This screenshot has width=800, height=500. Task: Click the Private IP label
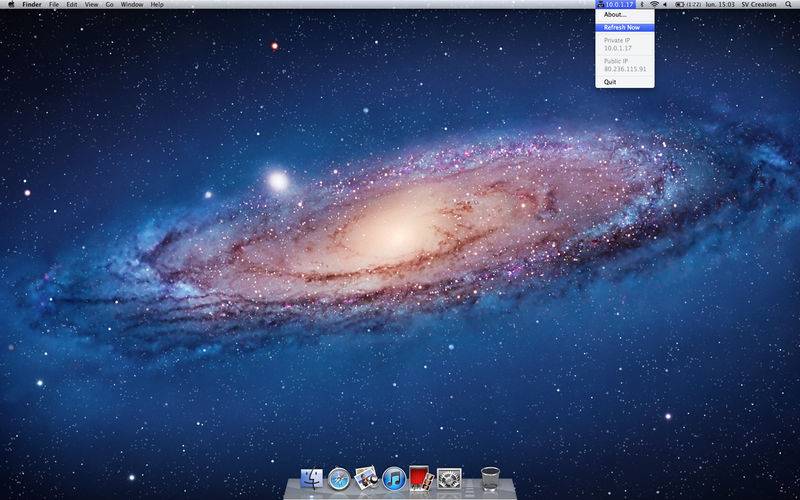click(617, 40)
